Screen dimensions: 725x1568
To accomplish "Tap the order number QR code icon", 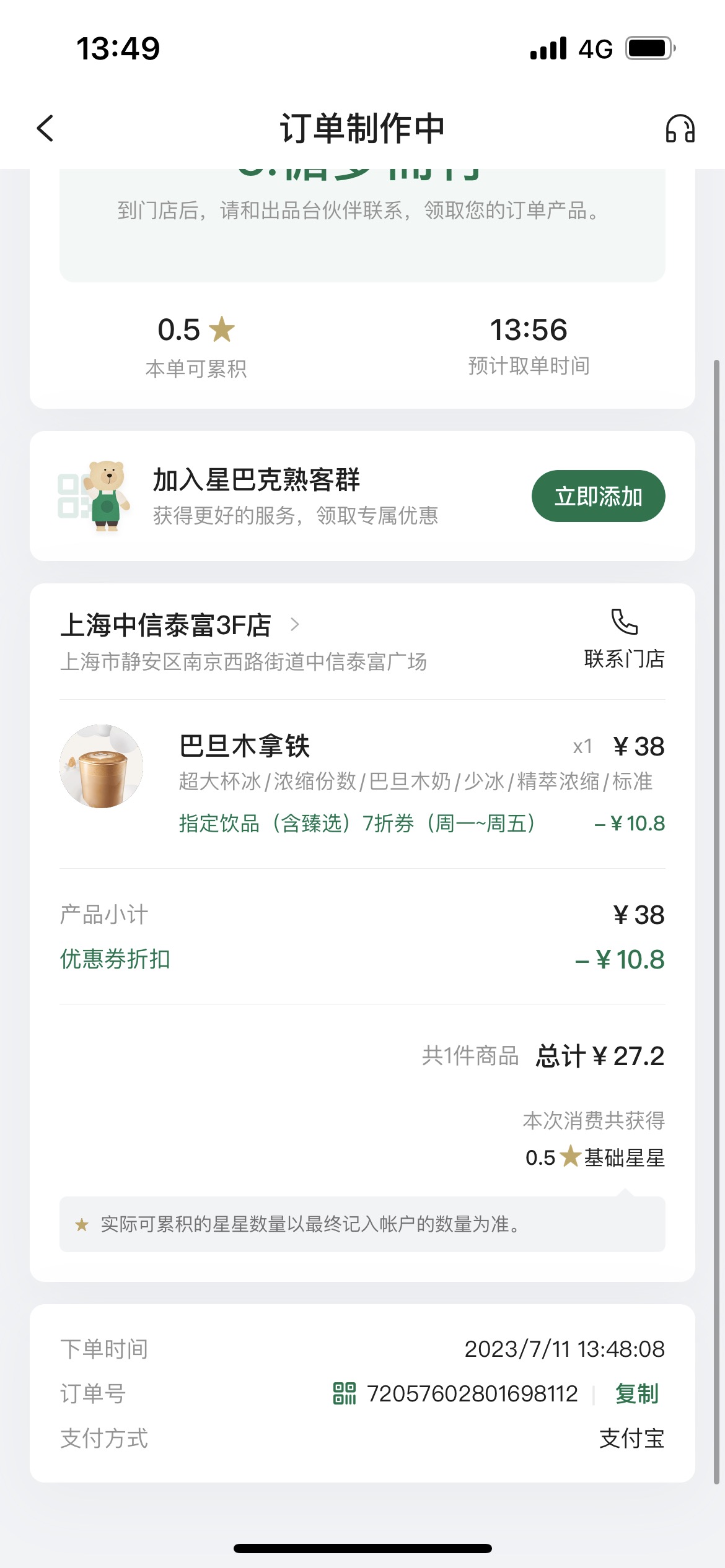I will point(345,1393).
